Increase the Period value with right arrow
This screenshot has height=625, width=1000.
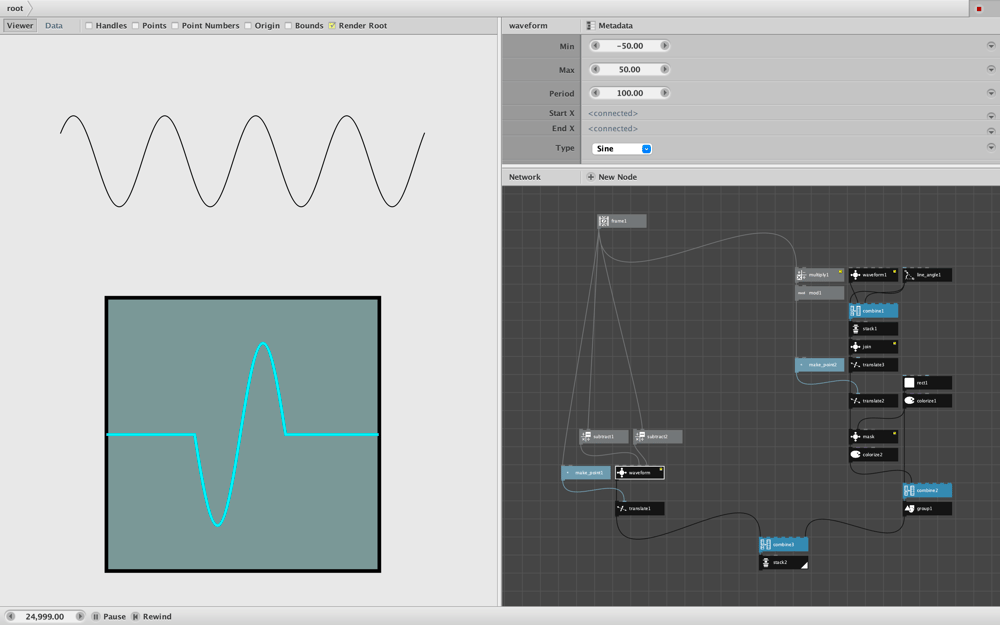[665, 93]
